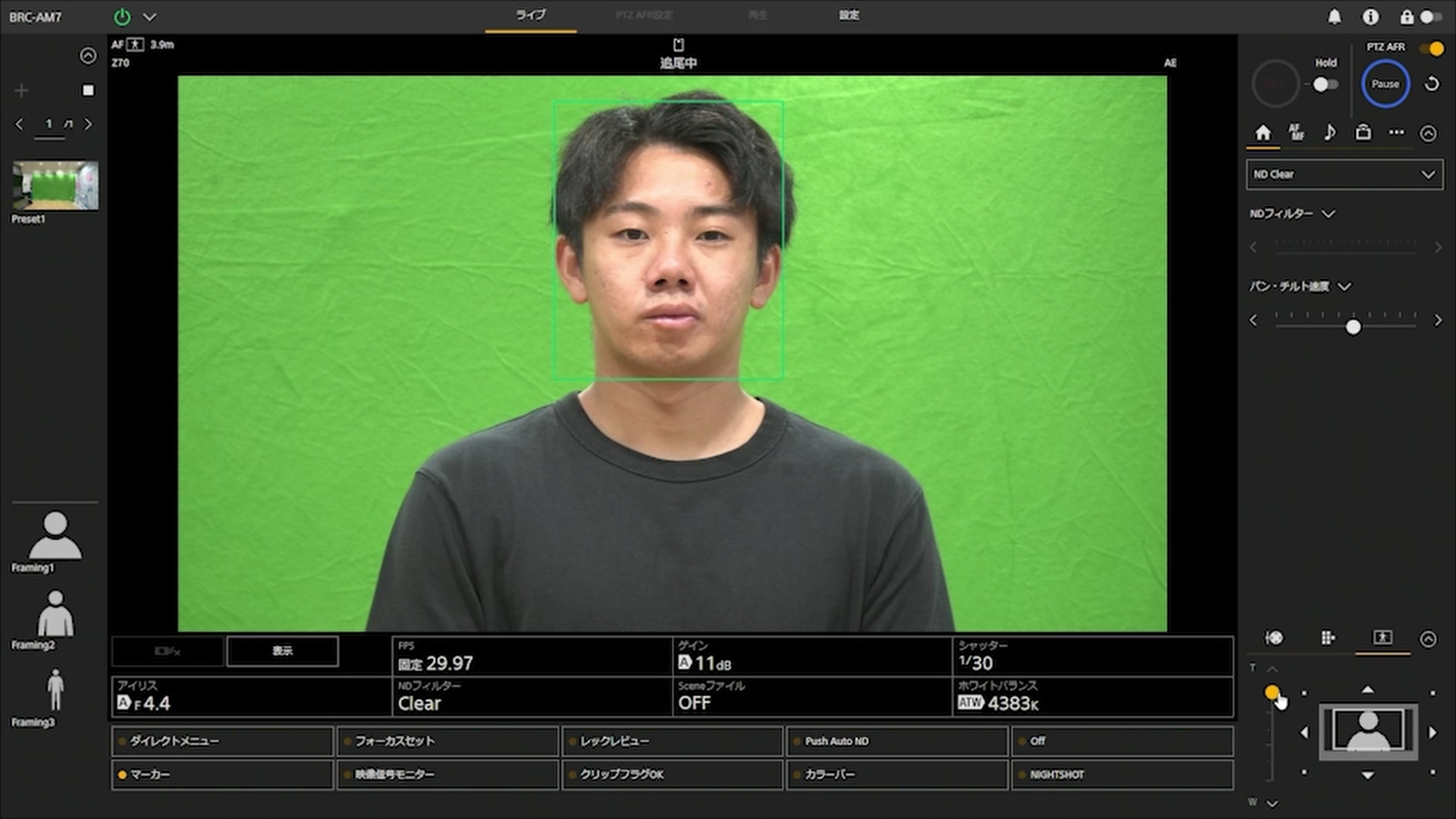The width and height of the screenshot is (1456, 819).
Task: Select the Framing1 upper-body icon
Action: 55,536
